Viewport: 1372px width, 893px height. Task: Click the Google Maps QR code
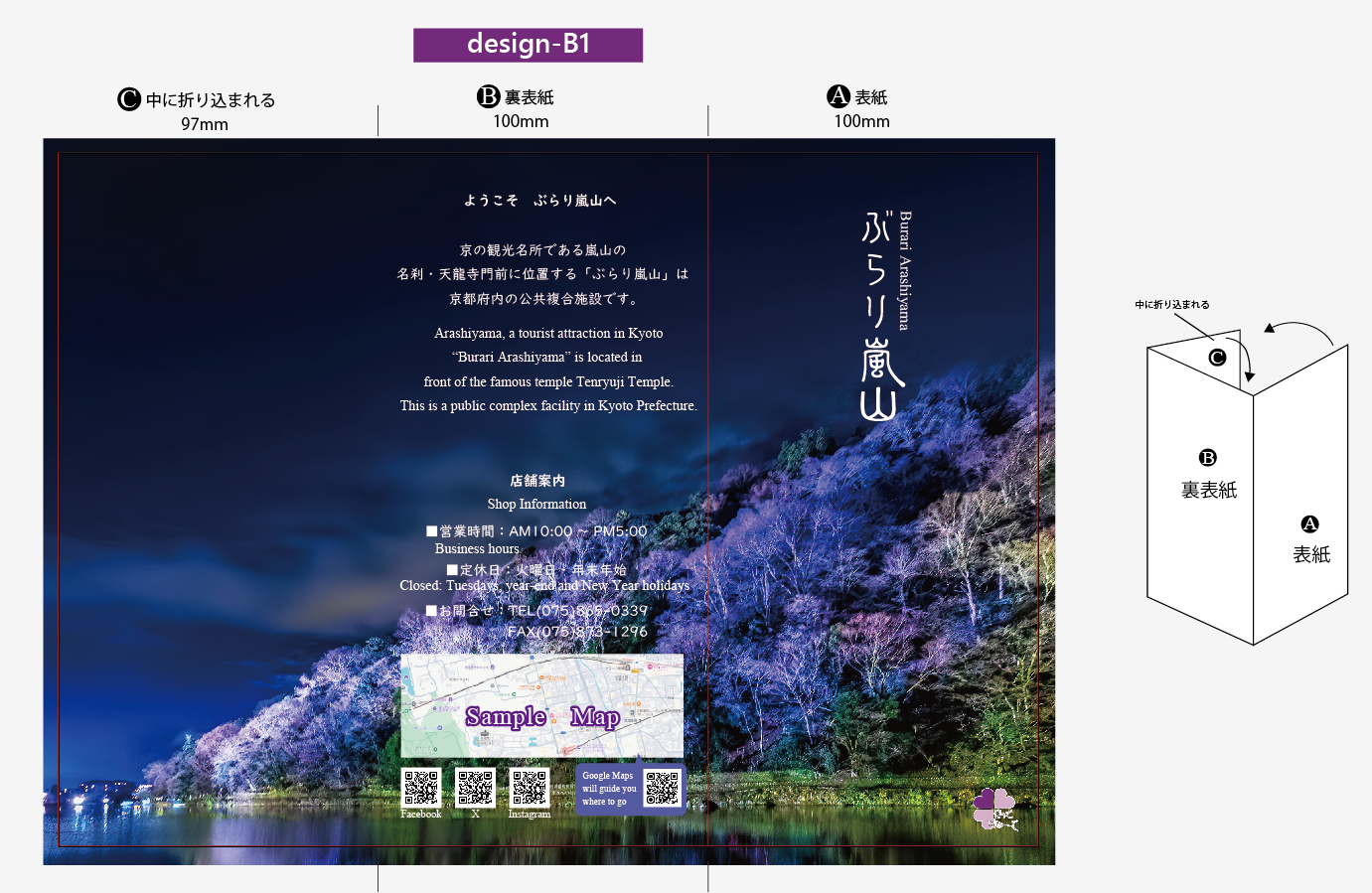point(662,788)
